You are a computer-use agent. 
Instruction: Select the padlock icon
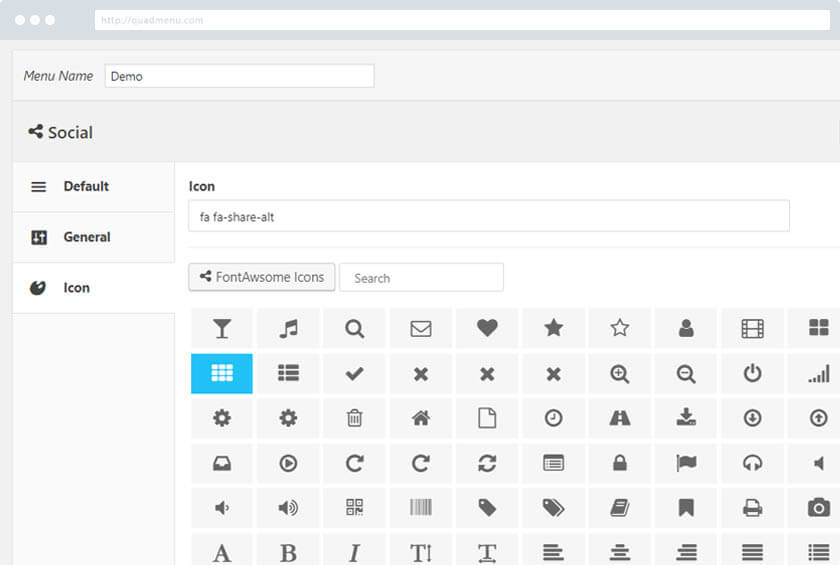point(620,463)
